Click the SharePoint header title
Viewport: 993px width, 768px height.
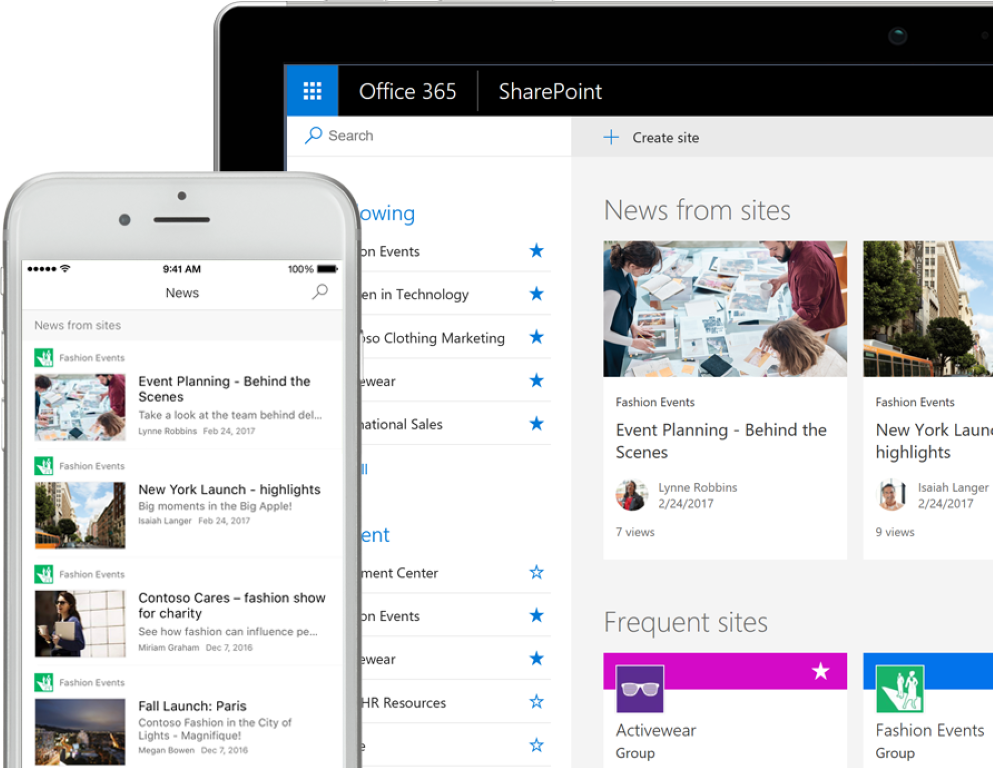[550, 92]
